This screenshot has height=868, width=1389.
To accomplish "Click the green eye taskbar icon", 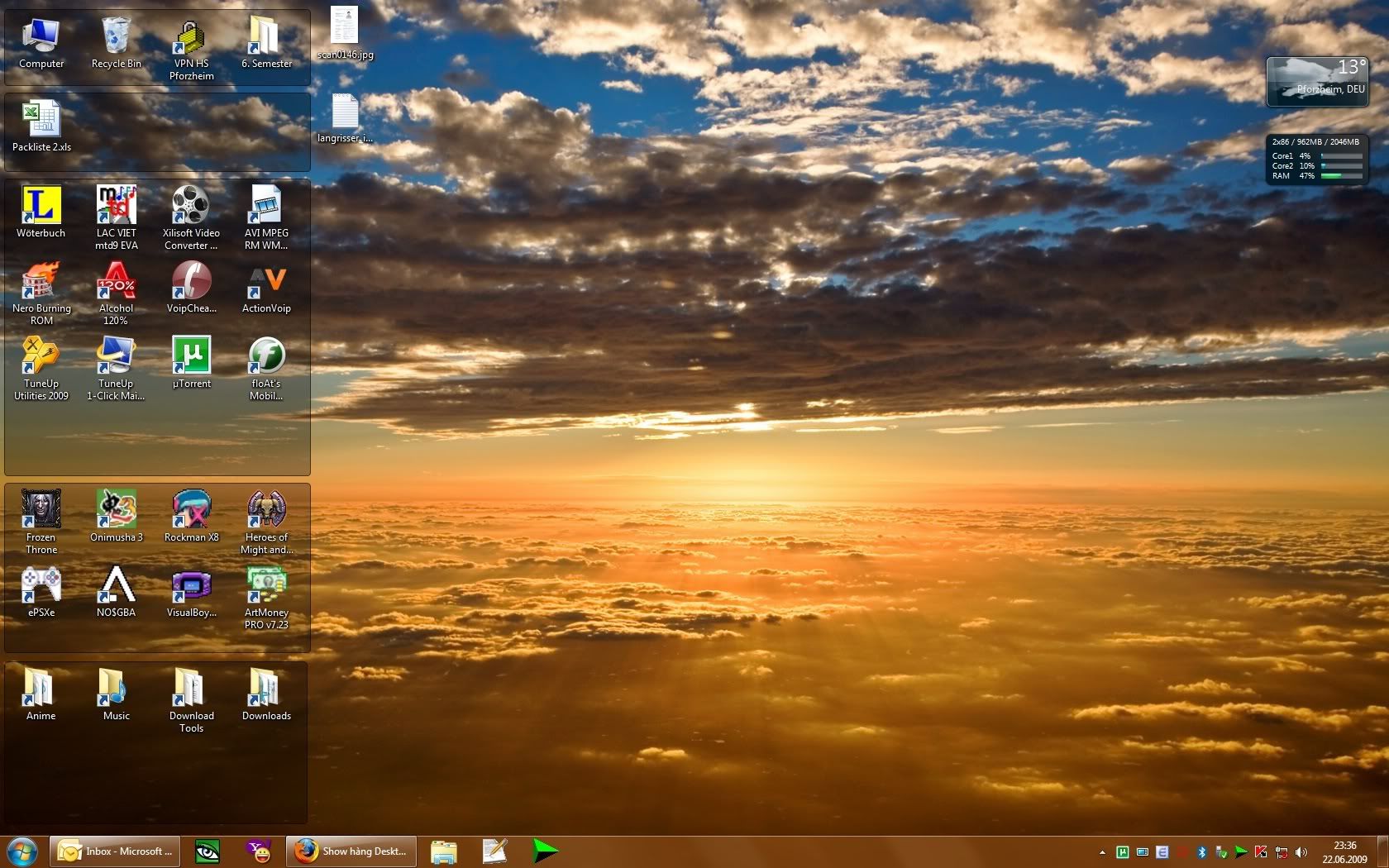I will click(207, 851).
